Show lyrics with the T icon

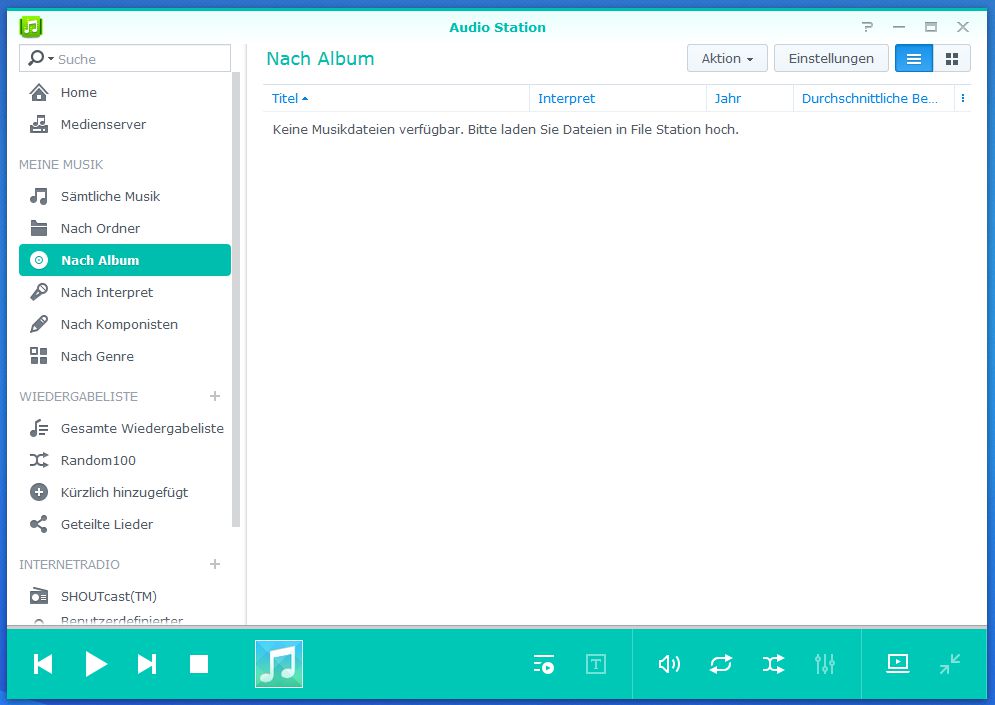[595, 664]
